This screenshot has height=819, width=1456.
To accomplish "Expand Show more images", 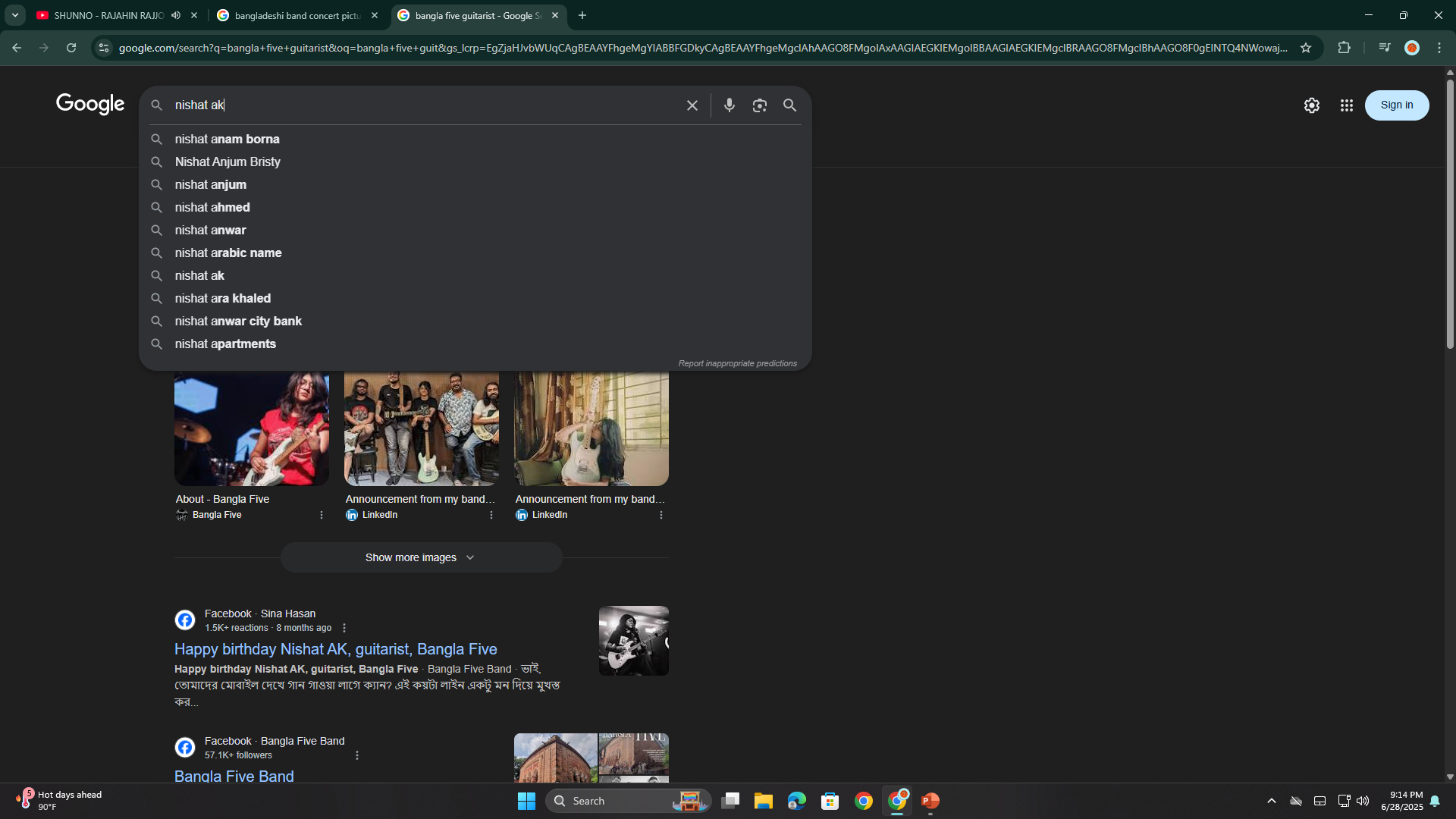I will point(421,557).
